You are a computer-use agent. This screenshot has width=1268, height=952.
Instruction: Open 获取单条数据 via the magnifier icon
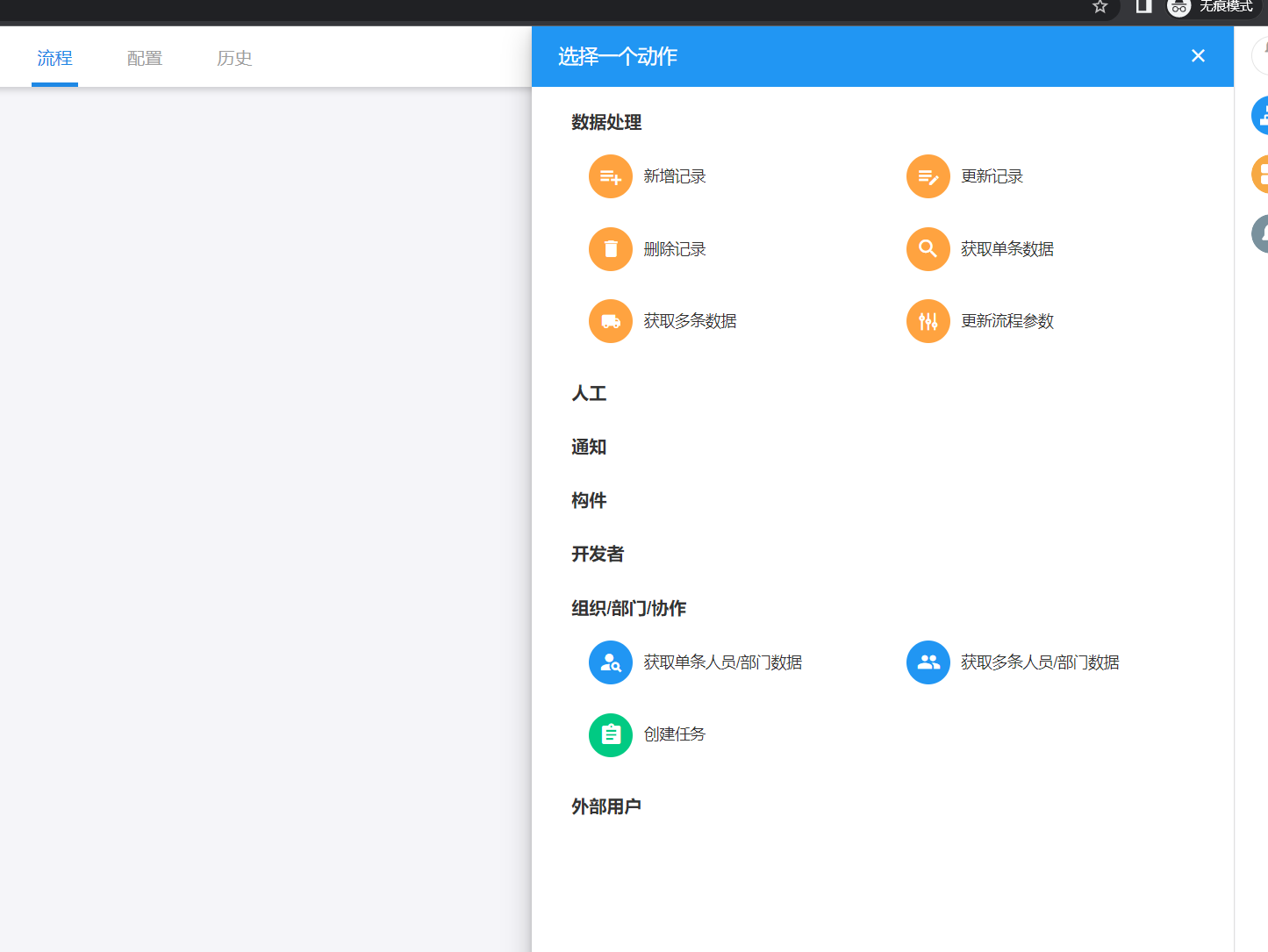[928, 248]
